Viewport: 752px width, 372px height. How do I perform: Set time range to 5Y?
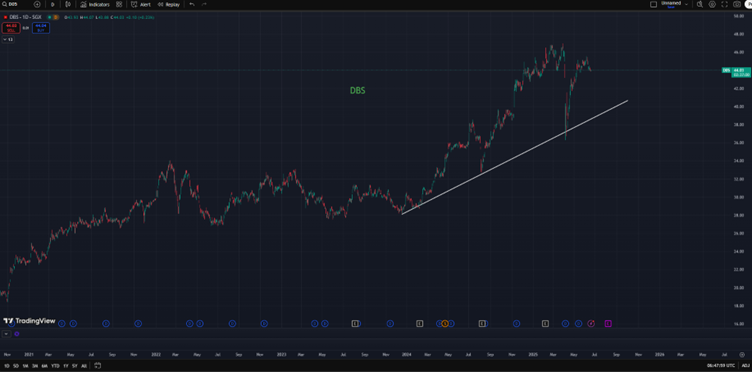tap(75, 366)
